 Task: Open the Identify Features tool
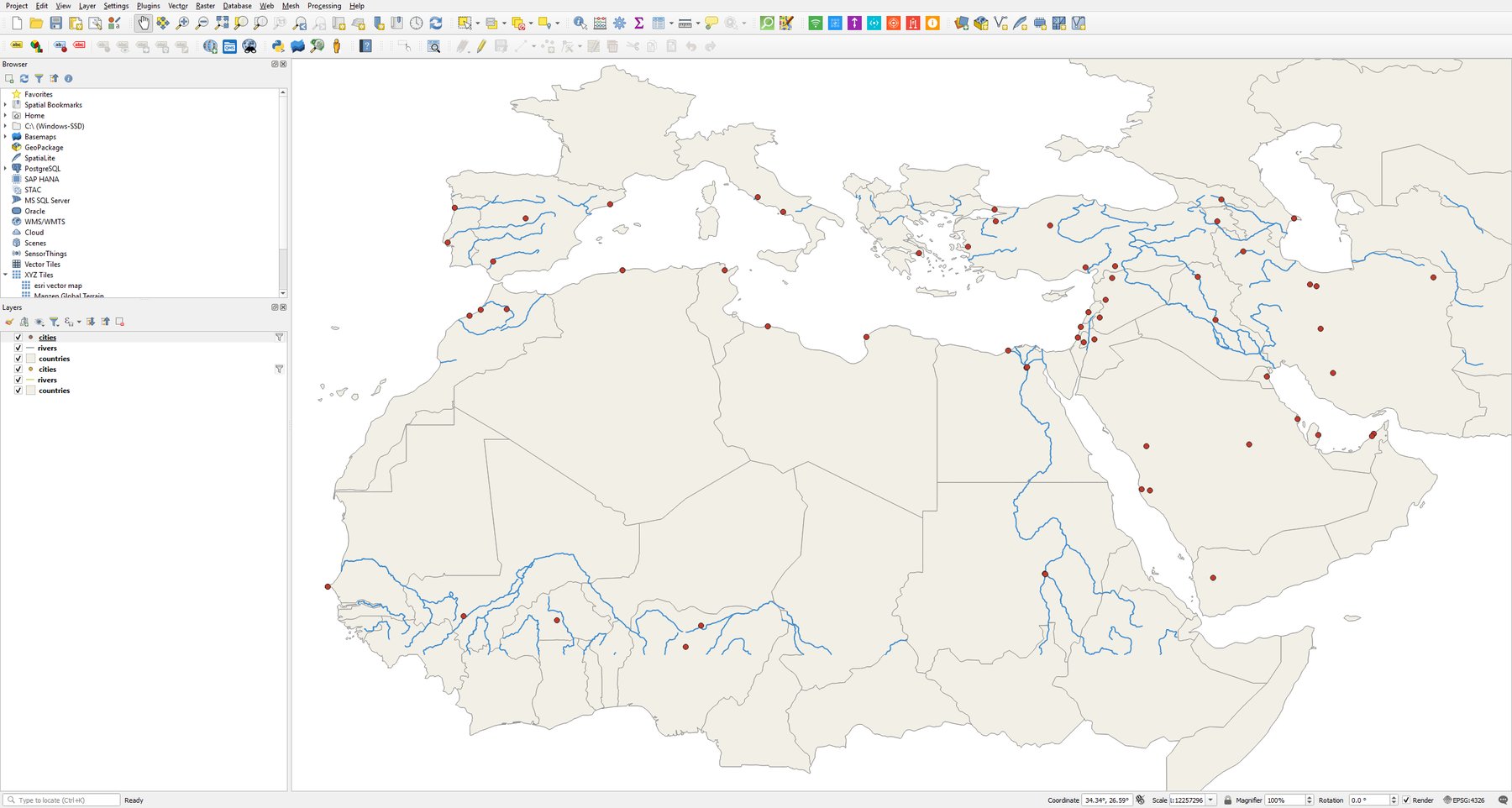pyautogui.click(x=580, y=24)
